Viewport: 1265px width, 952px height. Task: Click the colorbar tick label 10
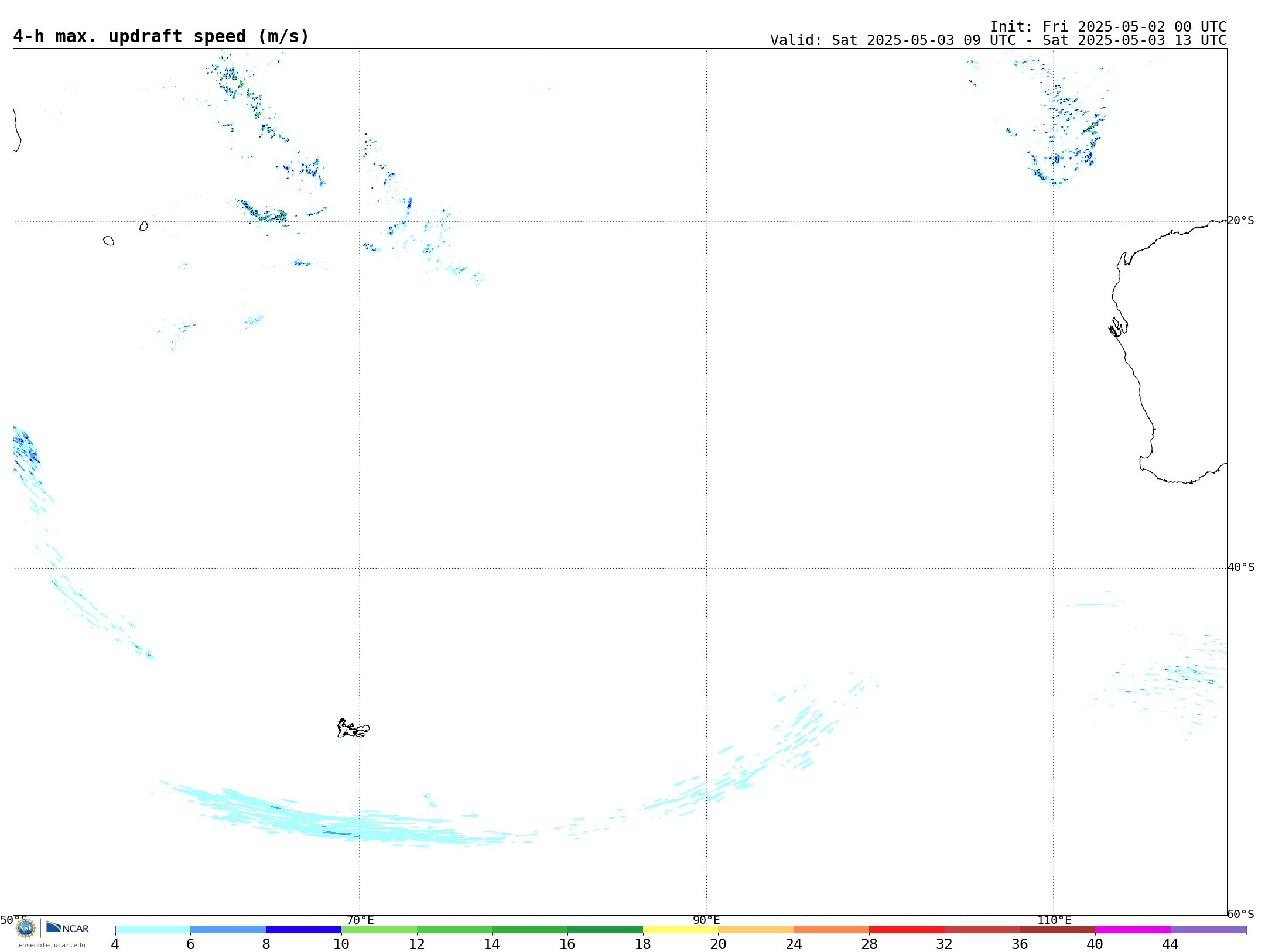point(341,944)
